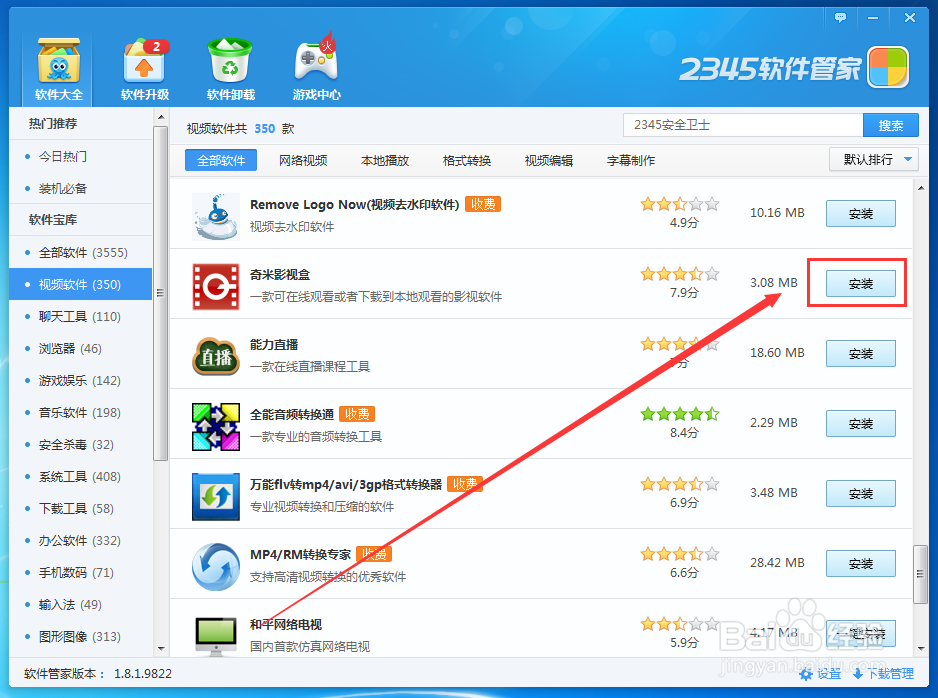The width and height of the screenshot is (938, 698).
Task: Select 下载工具 (58) category
Action: [81, 508]
